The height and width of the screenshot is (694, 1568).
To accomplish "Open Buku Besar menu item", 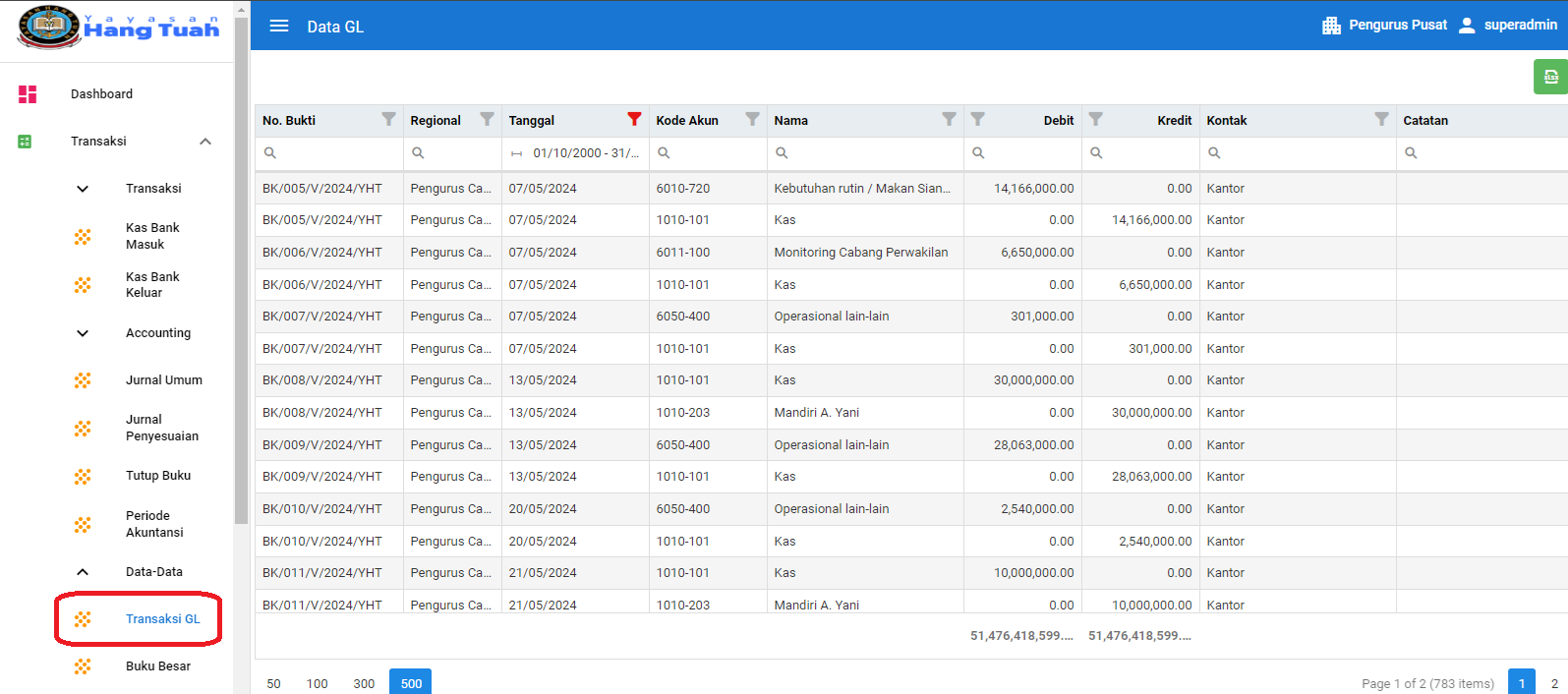I will point(157,666).
